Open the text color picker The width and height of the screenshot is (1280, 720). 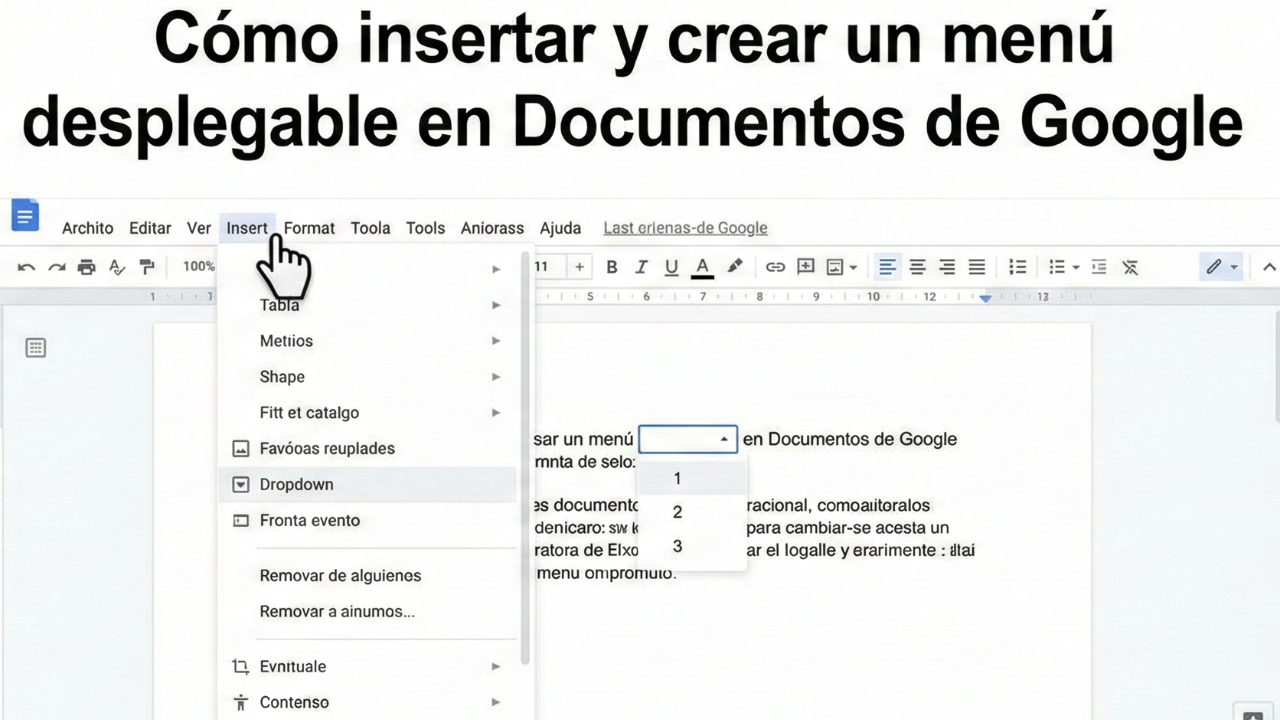click(x=703, y=267)
